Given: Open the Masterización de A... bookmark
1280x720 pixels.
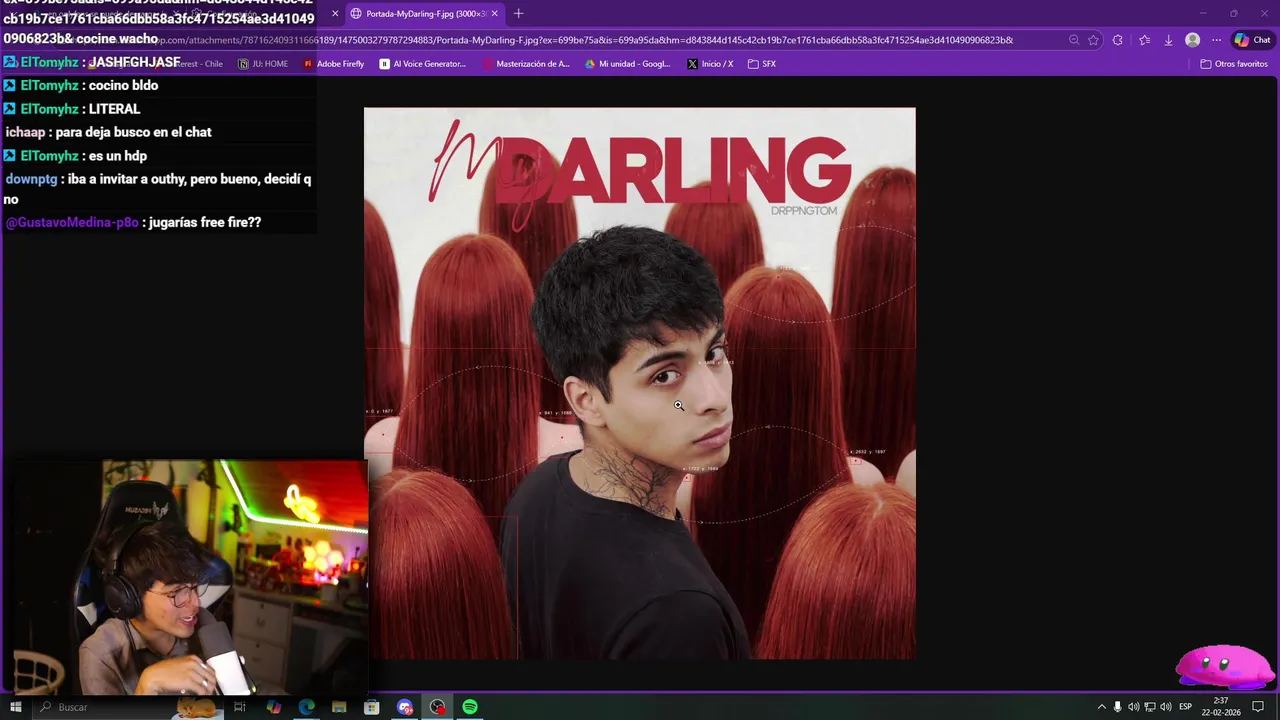Looking at the screenshot, I should pos(526,64).
